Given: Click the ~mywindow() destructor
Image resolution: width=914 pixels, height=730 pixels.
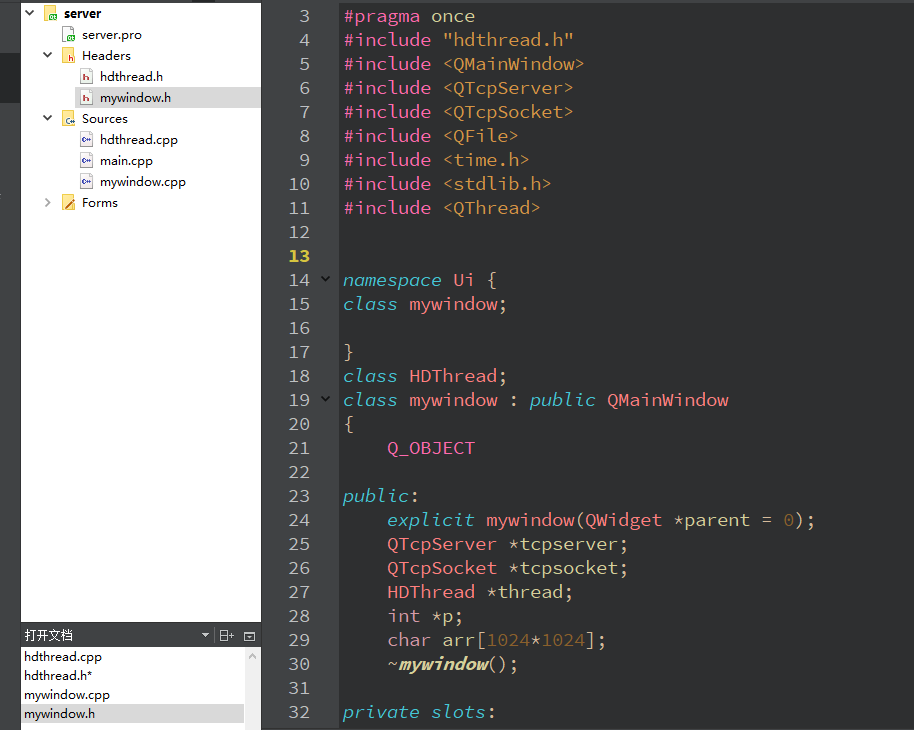Looking at the screenshot, I should point(452,664).
